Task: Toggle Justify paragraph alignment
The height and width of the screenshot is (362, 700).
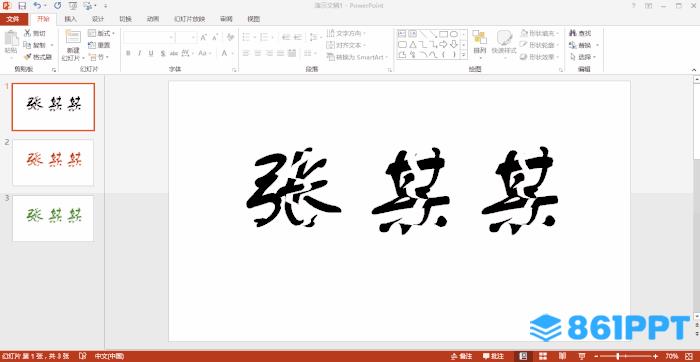Action: pos(280,53)
